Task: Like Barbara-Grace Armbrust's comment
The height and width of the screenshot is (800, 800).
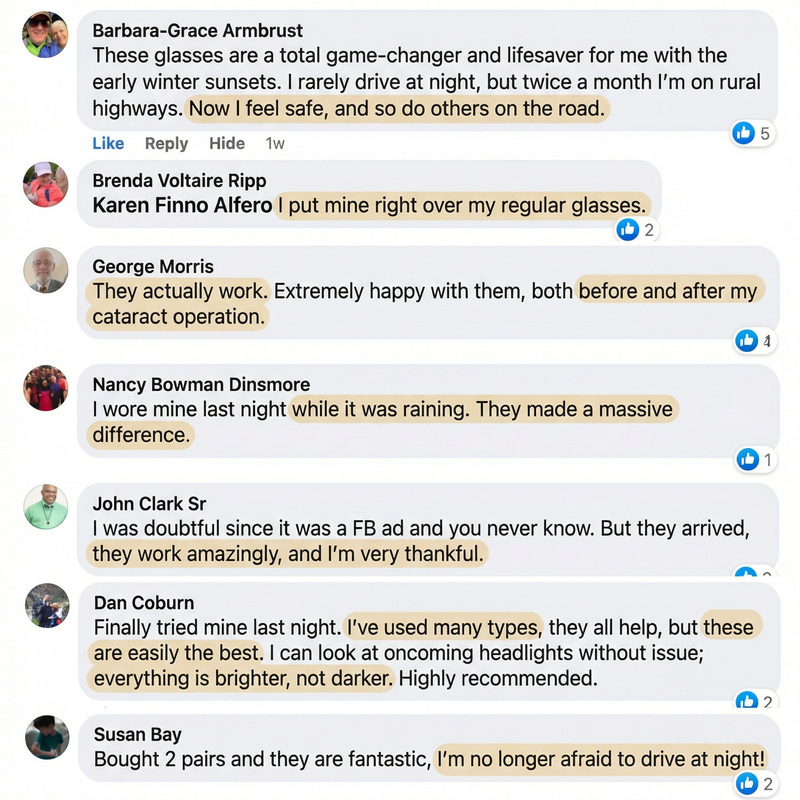Action: coord(108,143)
